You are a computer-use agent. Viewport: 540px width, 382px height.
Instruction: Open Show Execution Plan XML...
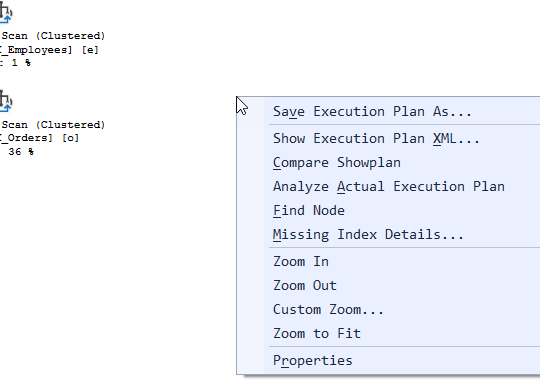[376, 138]
